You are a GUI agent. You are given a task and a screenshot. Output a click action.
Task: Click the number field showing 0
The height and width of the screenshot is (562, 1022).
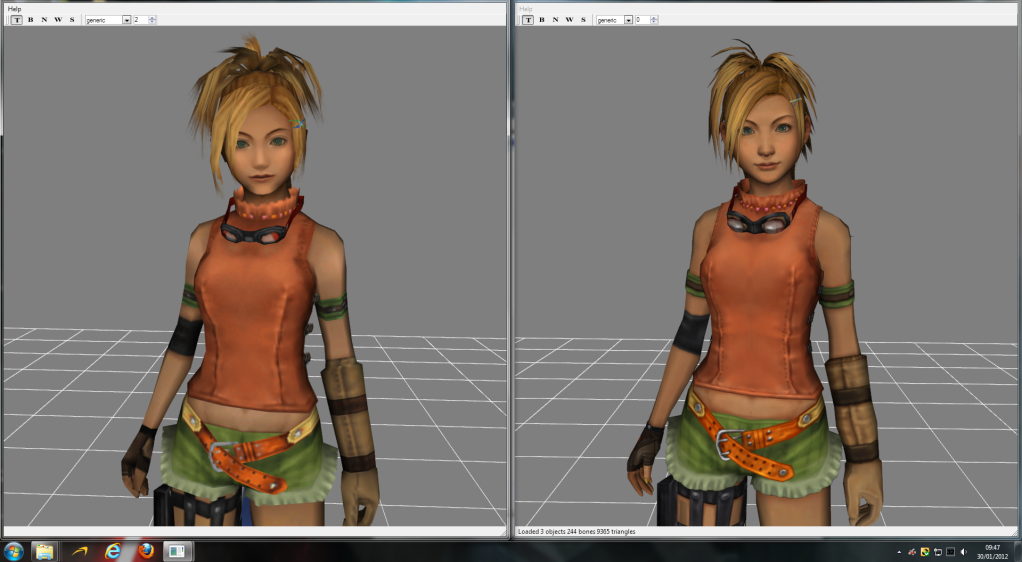click(642, 20)
